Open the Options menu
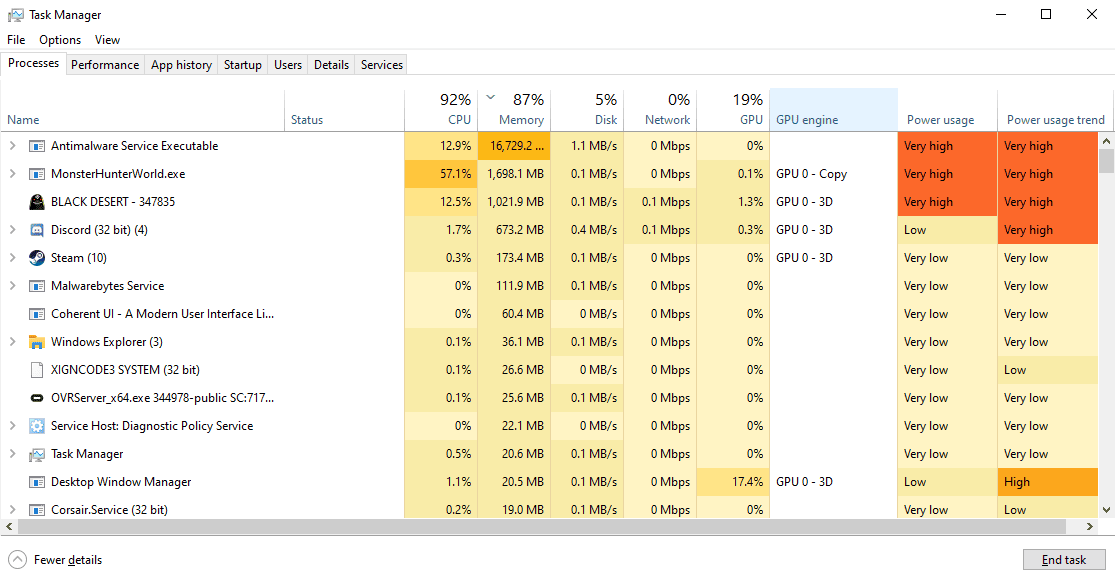The image size is (1115, 582). tap(59, 39)
